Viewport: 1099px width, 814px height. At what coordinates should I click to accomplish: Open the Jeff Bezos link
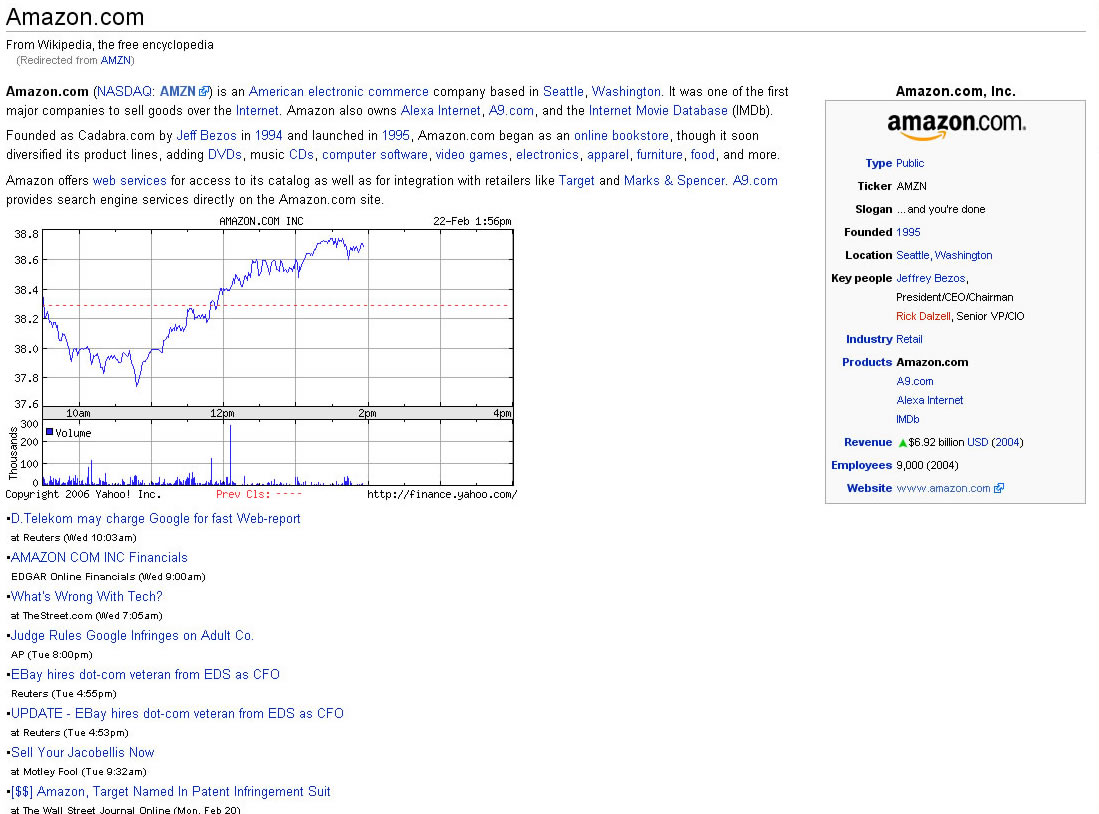click(x=206, y=136)
